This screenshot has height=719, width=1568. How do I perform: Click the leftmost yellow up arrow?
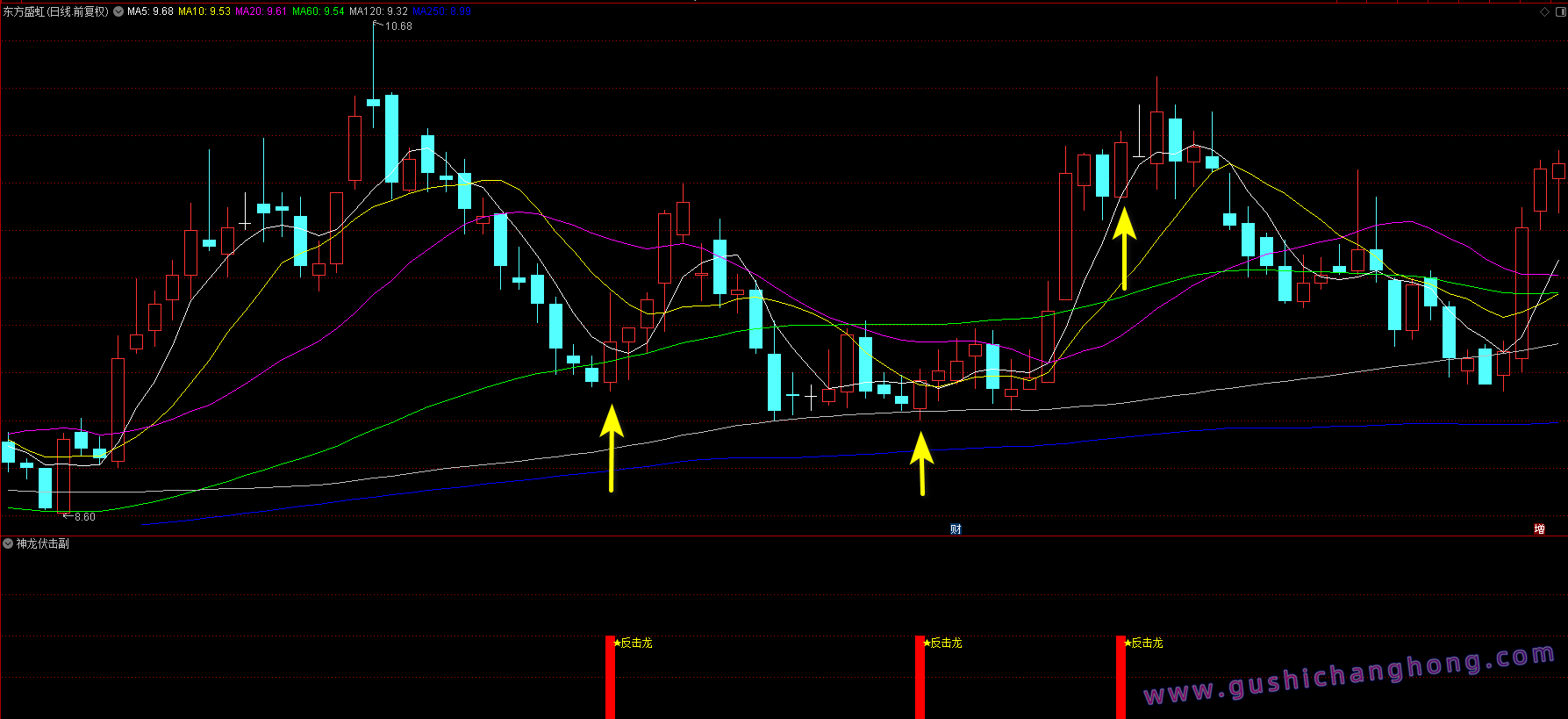612,446
